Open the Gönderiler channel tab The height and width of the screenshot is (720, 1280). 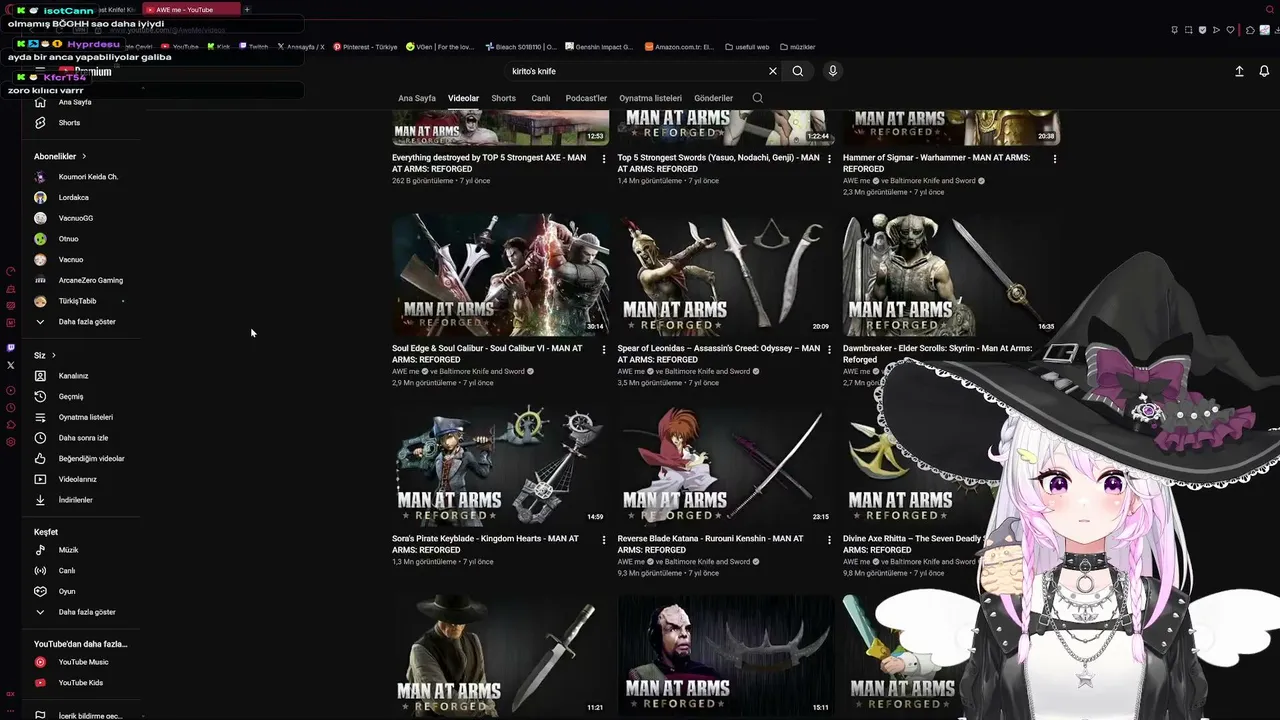pyautogui.click(x=714, y=98)
